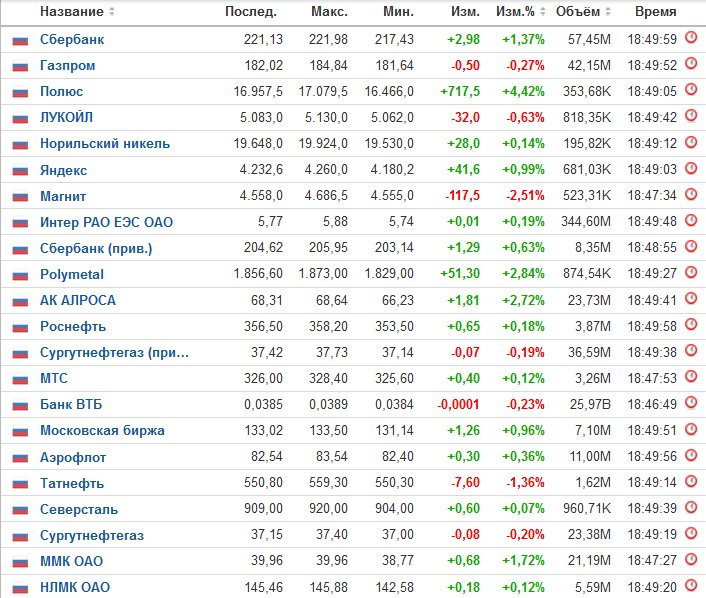
Task: Click the Russian flag icon beside Сбербанк
Action: click(20, 41)
